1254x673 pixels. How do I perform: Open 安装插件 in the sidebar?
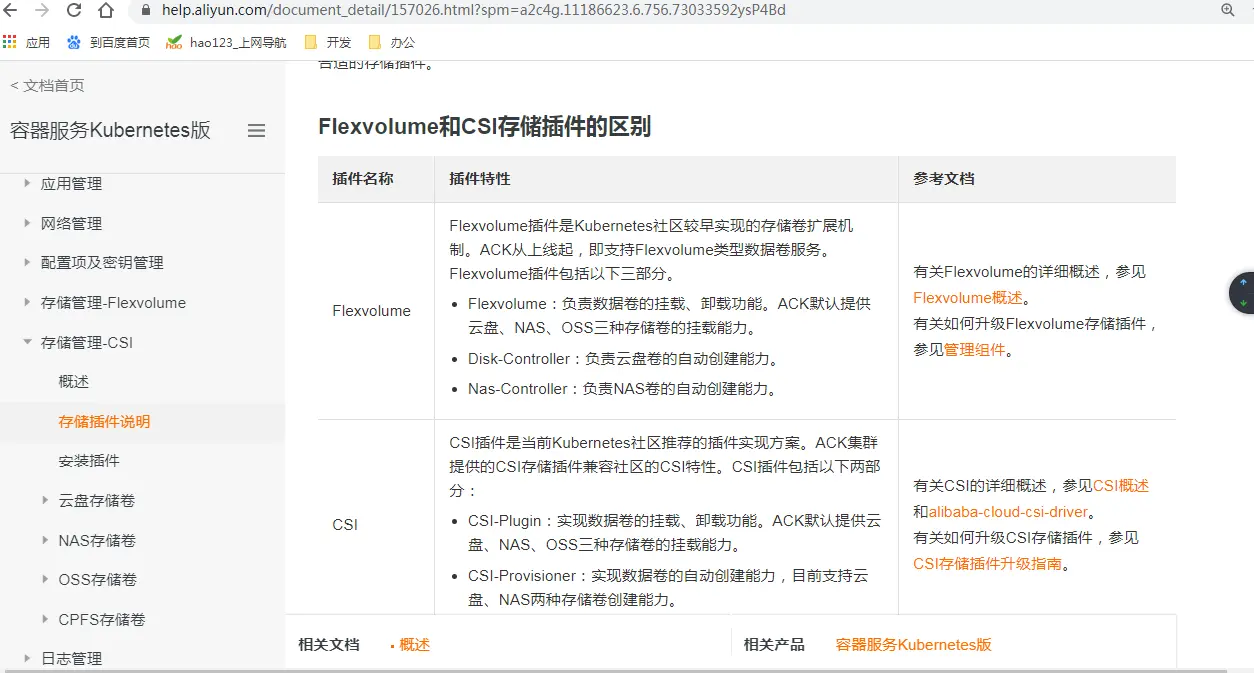(89, 461)
